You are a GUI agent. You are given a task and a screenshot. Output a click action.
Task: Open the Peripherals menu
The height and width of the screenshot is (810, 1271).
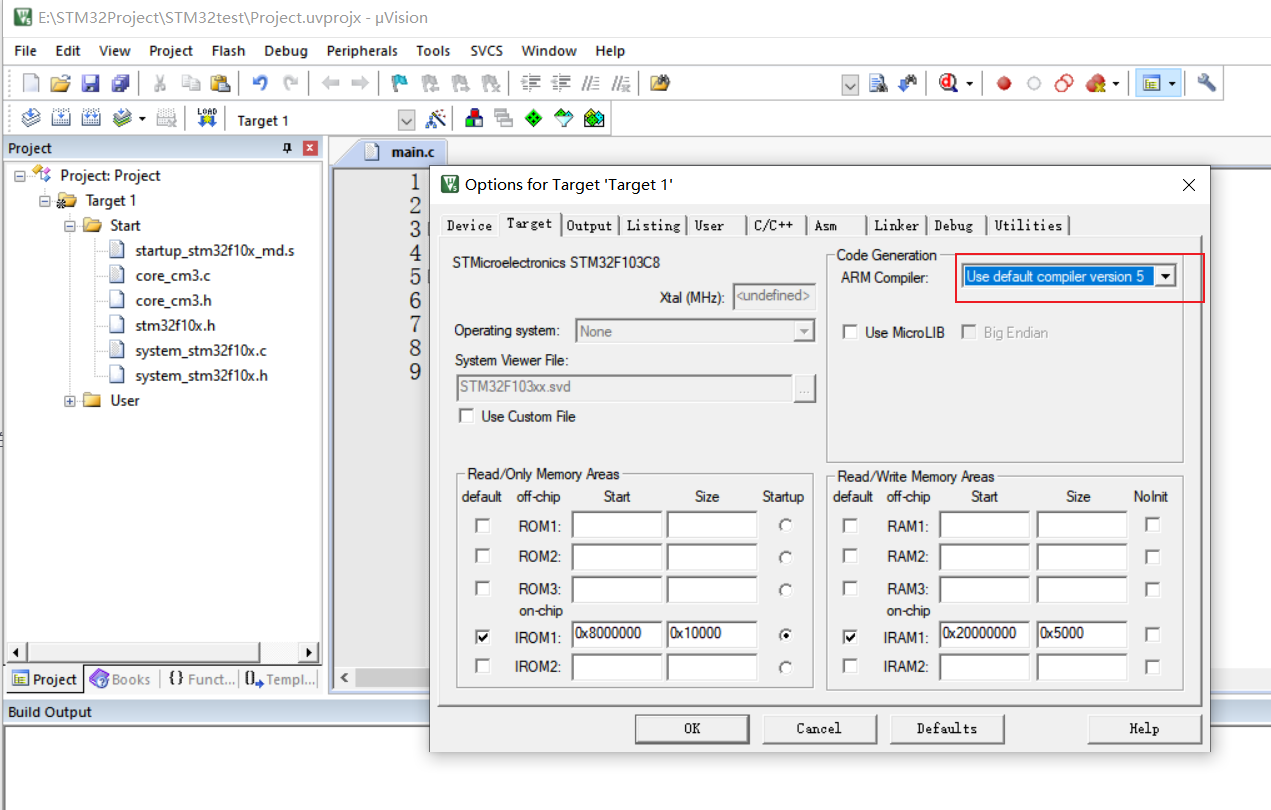(x=362, y=50)
